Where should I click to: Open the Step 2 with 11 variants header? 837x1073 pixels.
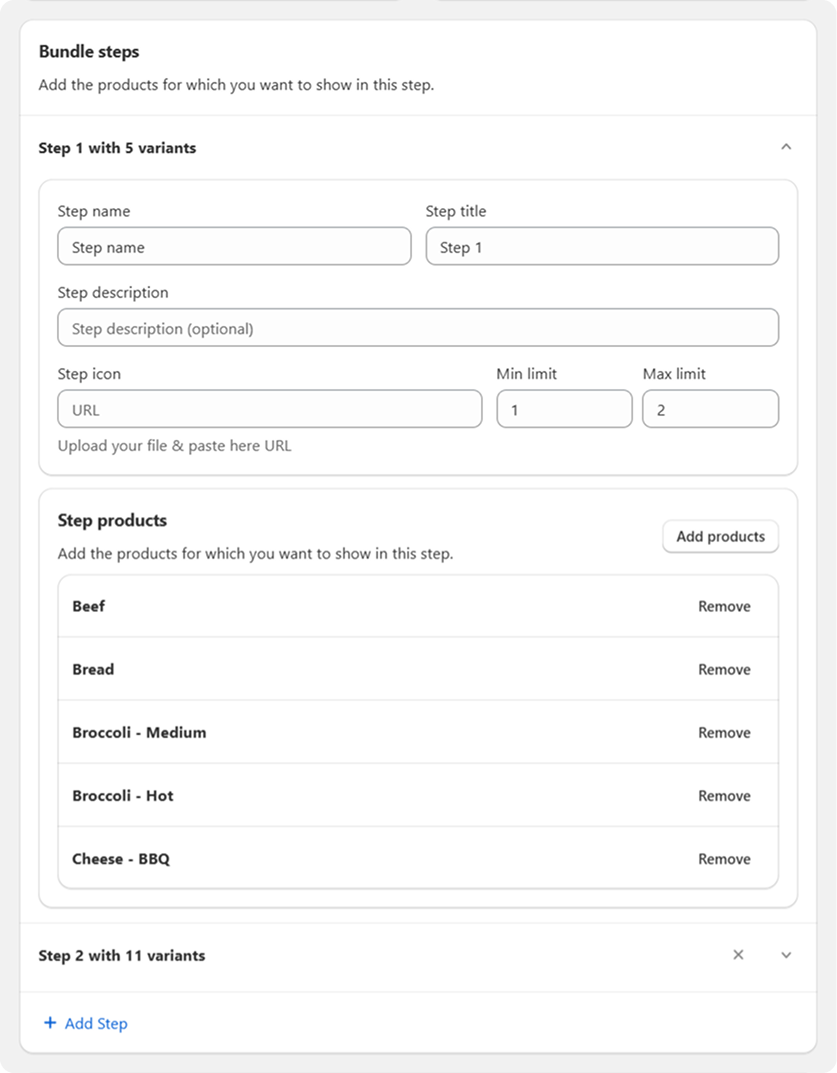pos(122,955)
